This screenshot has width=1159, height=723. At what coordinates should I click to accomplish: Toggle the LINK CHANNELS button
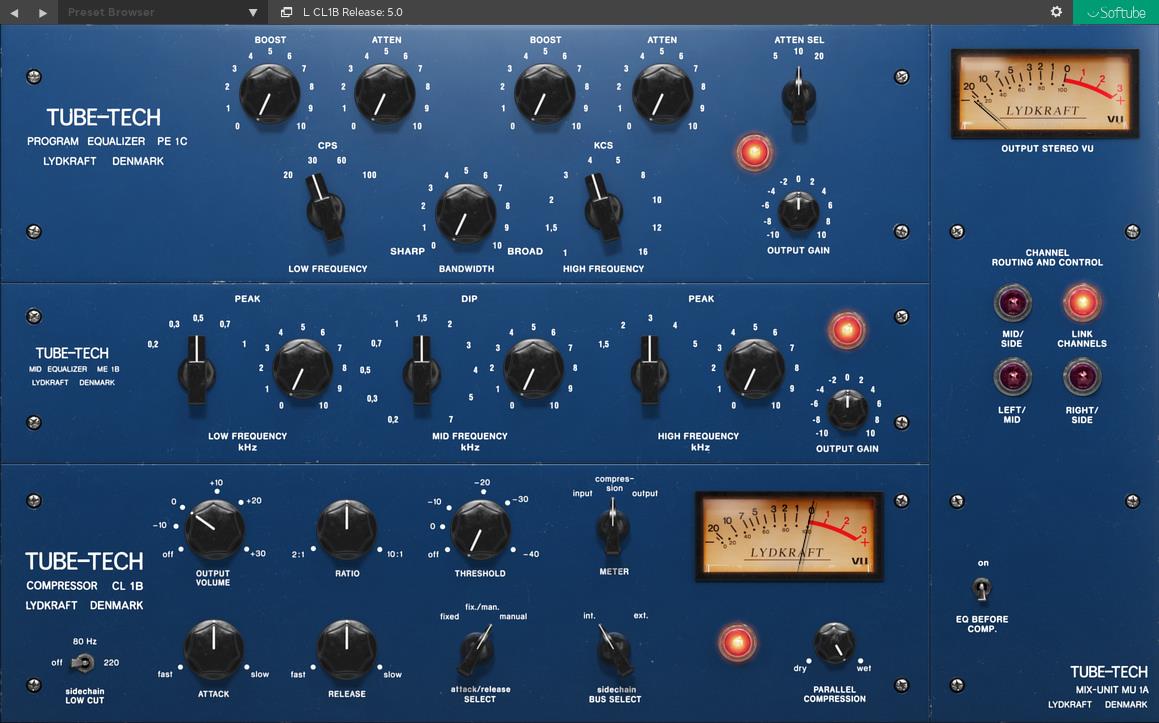click(1081, 303)
